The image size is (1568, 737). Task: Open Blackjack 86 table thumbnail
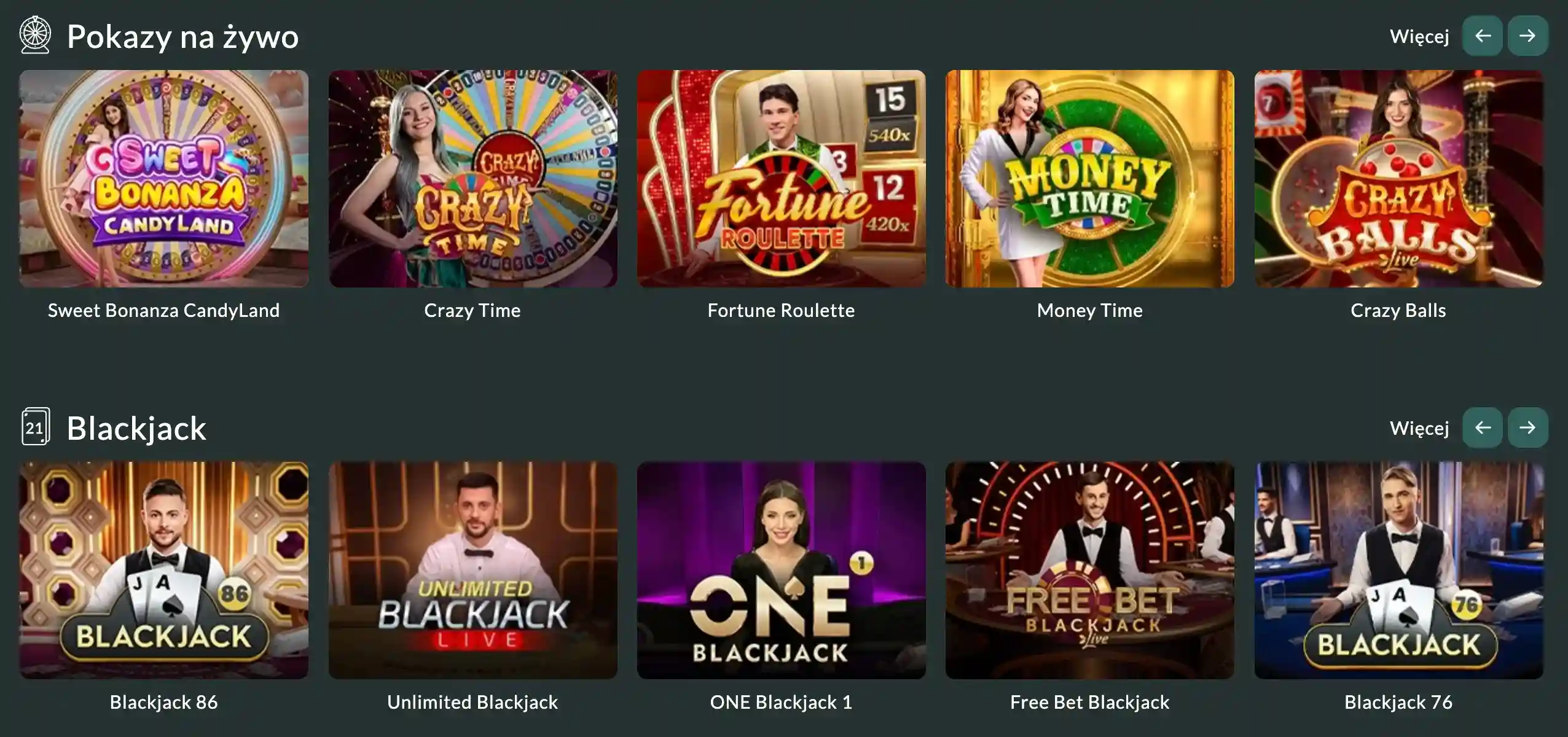pos(164,571)
